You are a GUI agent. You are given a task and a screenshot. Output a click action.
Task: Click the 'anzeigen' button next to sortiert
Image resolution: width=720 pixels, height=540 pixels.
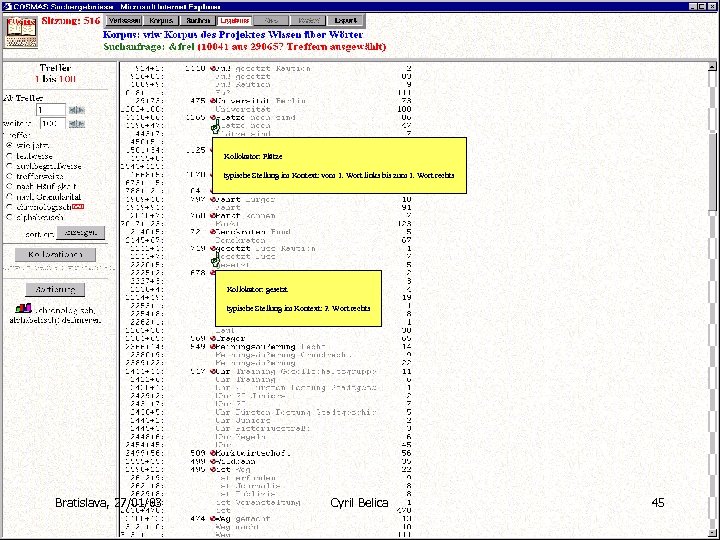(80, 233)
